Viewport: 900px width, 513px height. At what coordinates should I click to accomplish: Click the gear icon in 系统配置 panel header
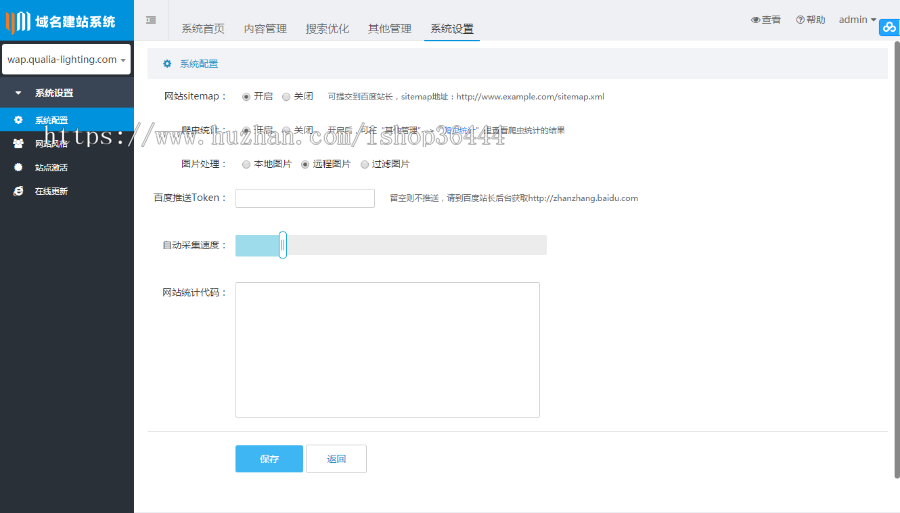pyautogui.click(x=167, y=64)
